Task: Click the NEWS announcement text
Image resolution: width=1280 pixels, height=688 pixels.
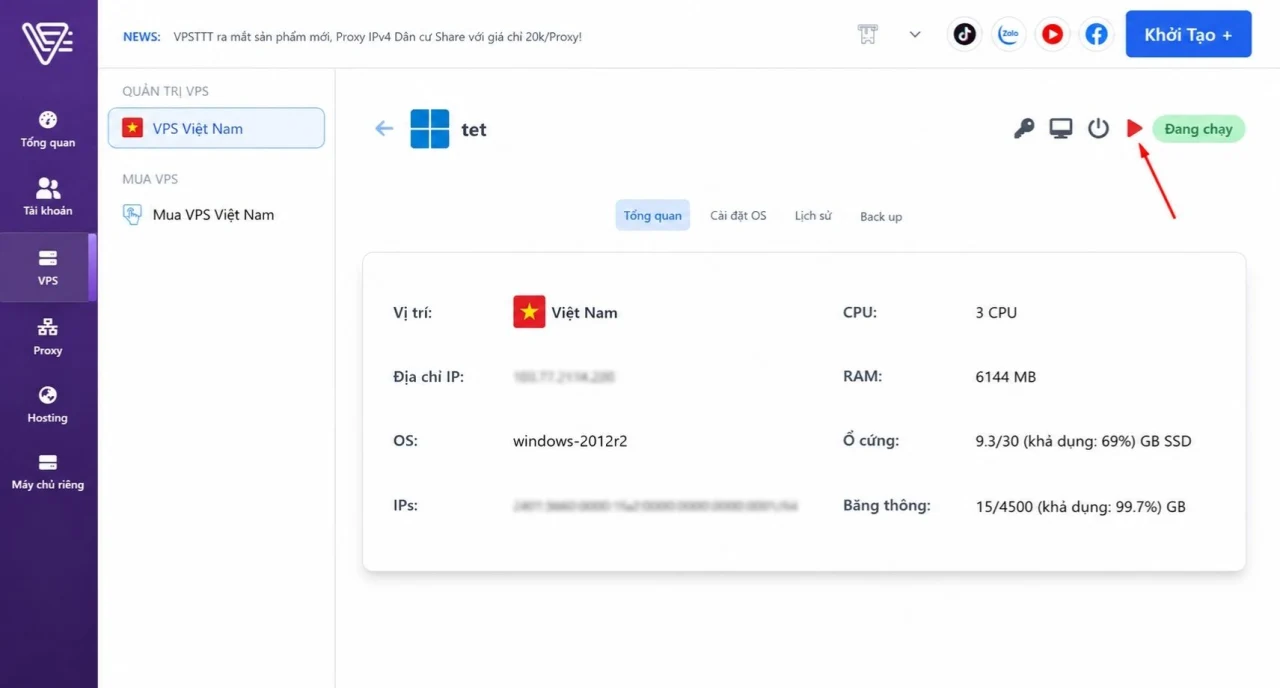Action: (x=377, y=36)
